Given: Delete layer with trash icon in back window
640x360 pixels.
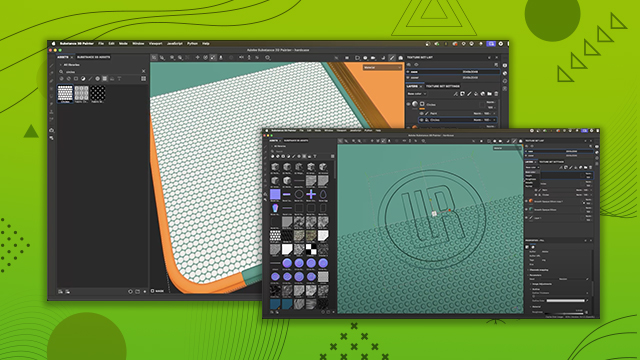Looking at the screenshot, I should (496, 93).
